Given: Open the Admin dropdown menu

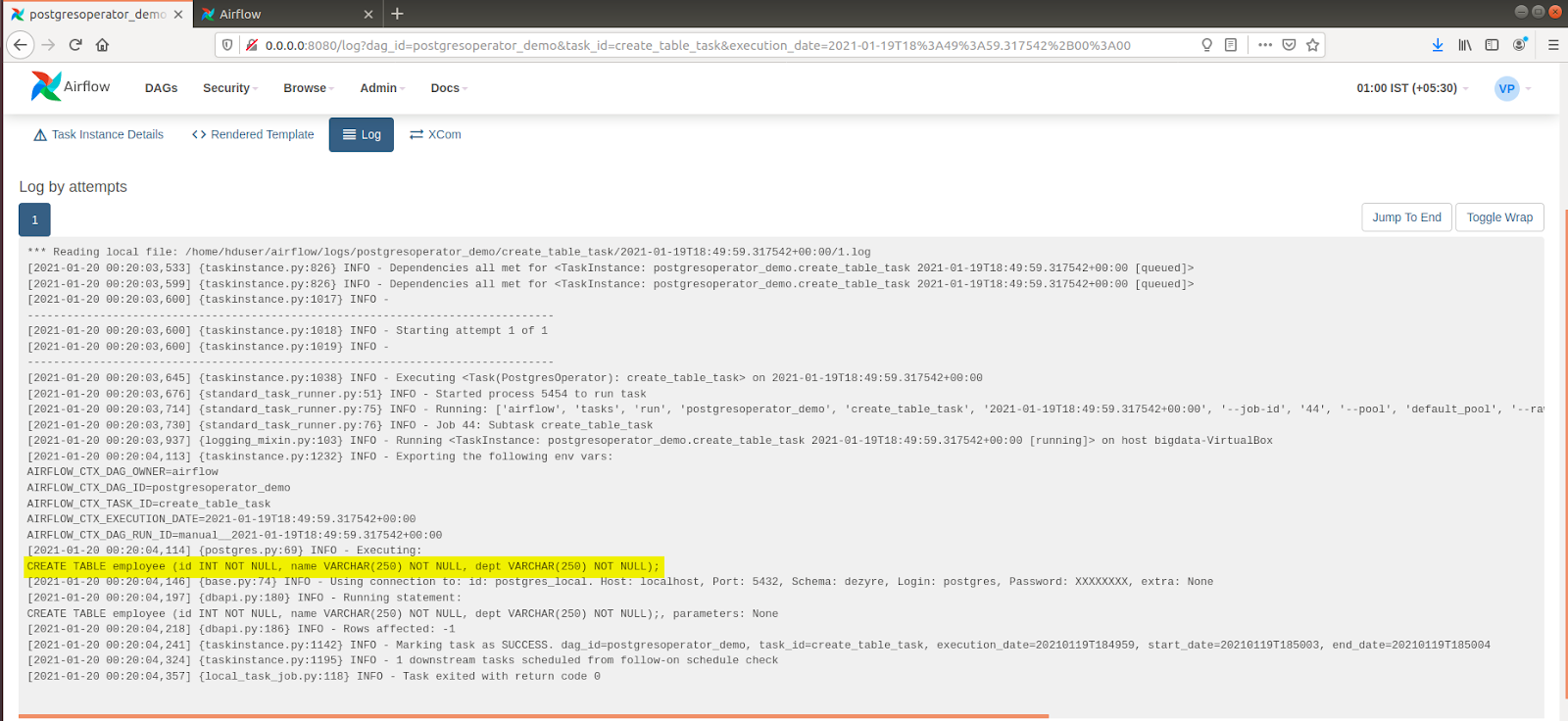Looking at the screenshot, I should (x=381, y=88).
